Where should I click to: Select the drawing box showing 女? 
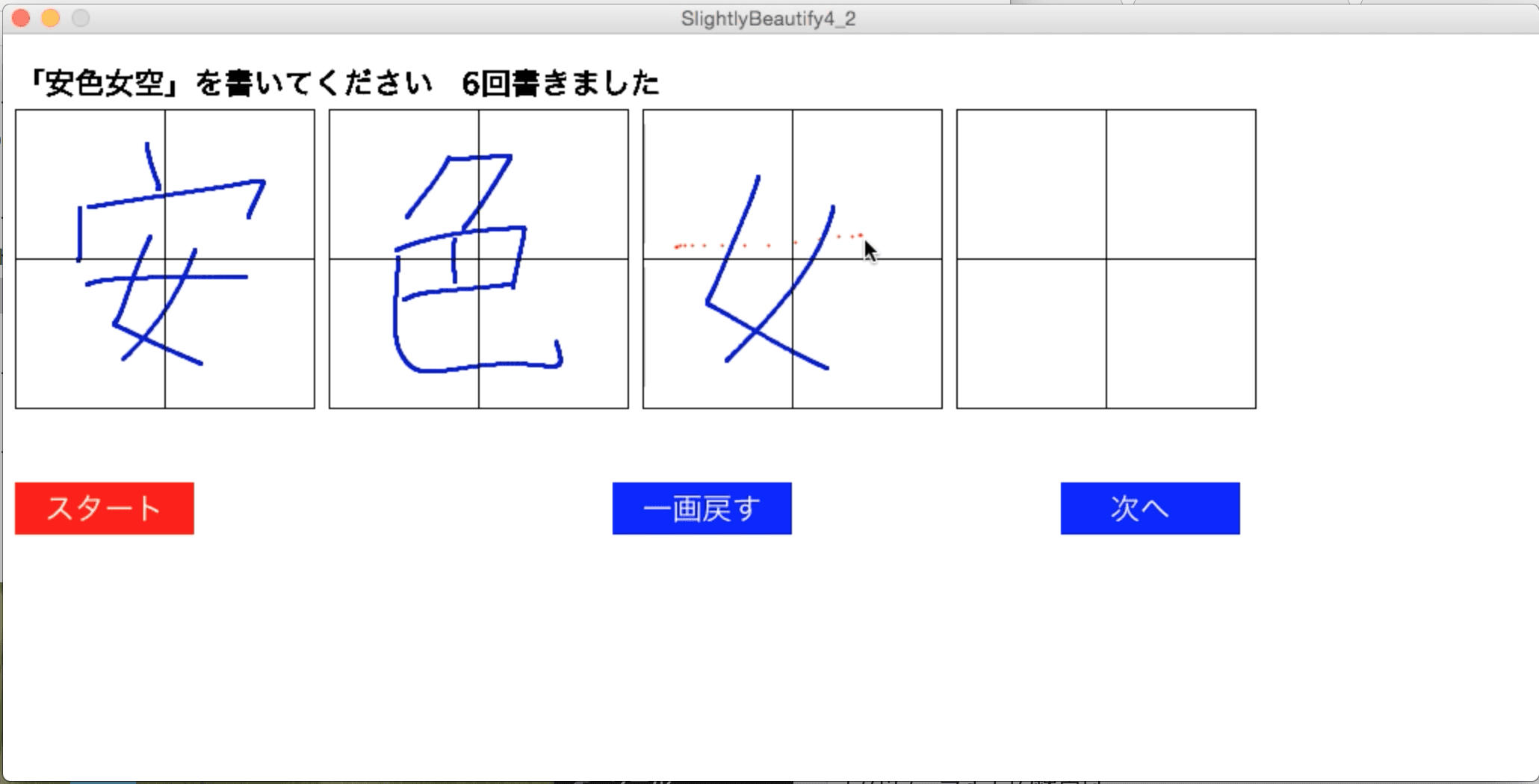(x=792, y=258)
